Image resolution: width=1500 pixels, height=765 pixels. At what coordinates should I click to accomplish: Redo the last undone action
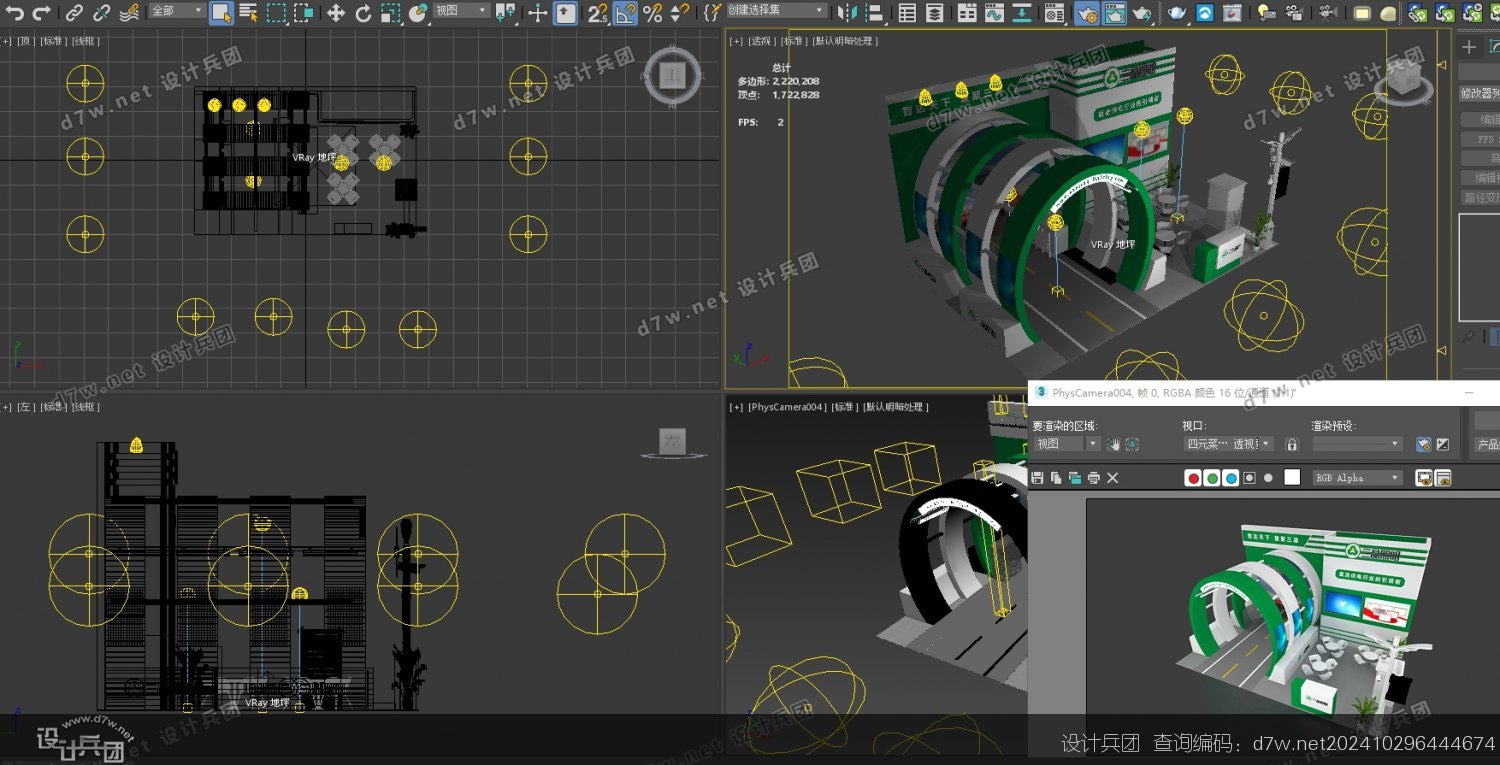[x=41, y=13]
